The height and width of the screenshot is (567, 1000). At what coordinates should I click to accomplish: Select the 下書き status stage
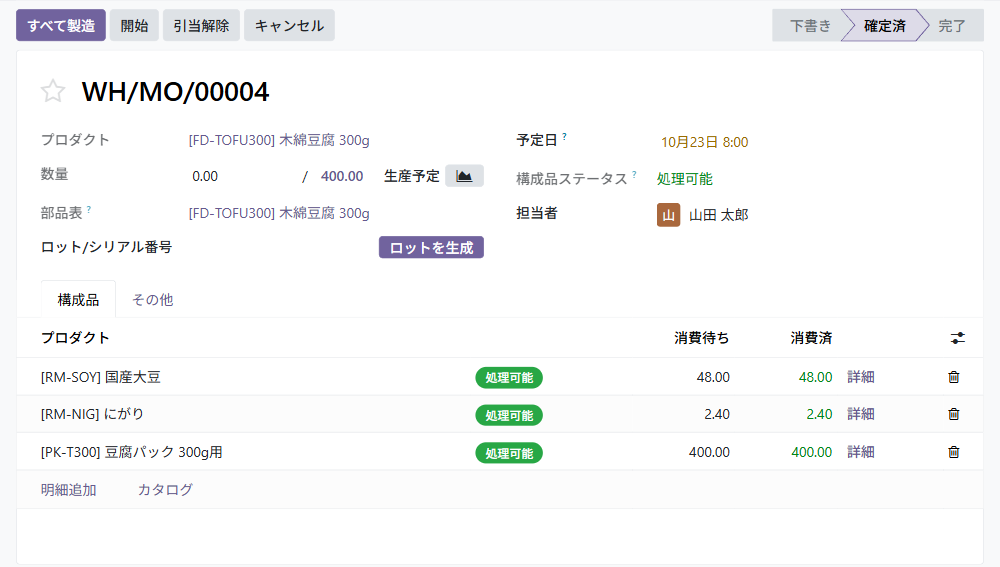point(810,26)
